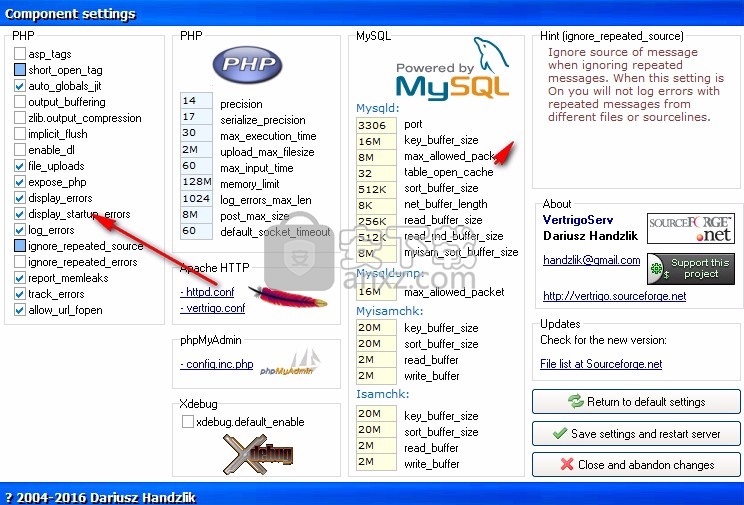Toggle track_errors checkbox
This screenshot has height=505, width=744.
[19, 294]
